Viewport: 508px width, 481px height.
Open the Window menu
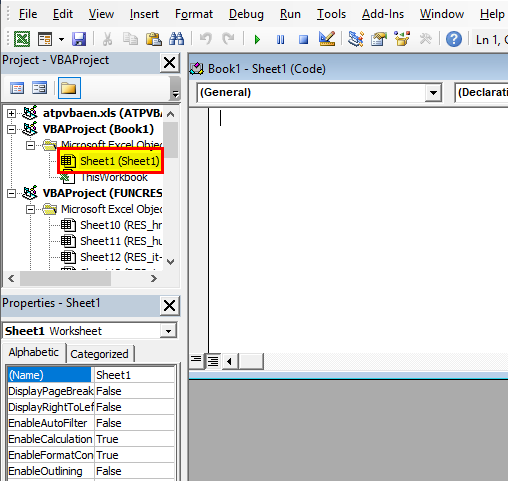[442, 14]
